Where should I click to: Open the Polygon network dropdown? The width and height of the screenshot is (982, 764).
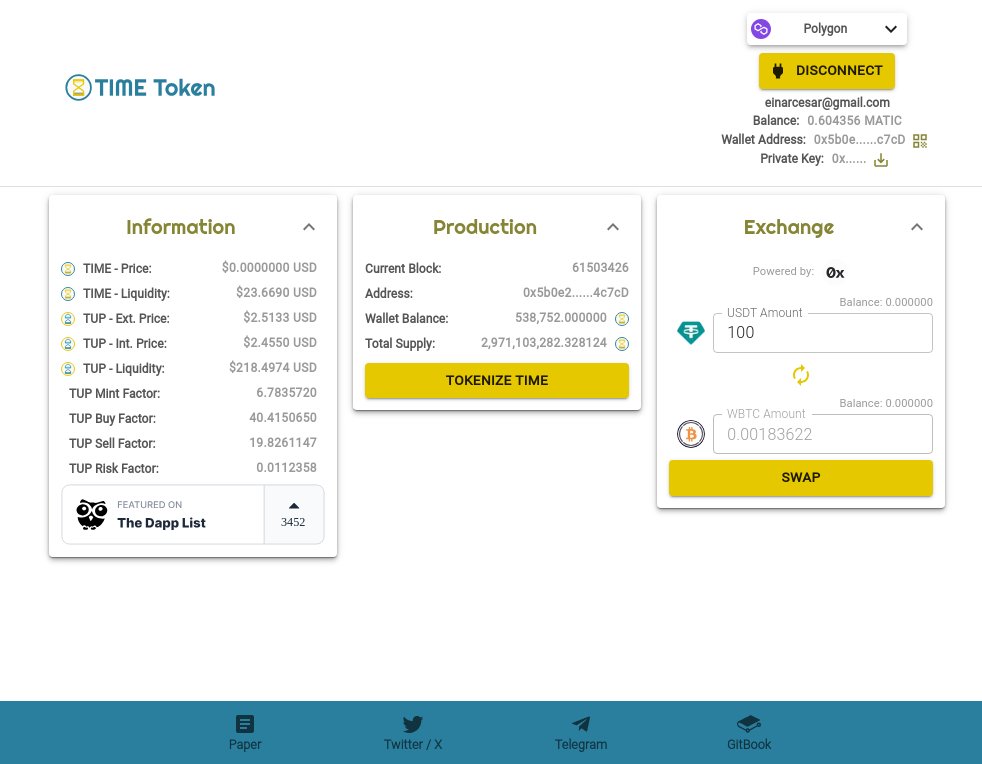[827, 29]
